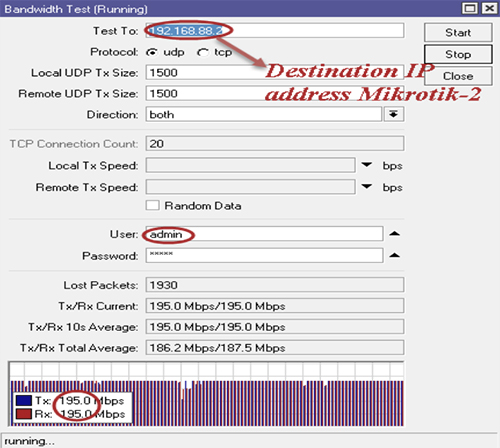Image resolution: width=500 pixels, height=448 pixels.
Task: Stop the running bandwidth test
Action: [x=458, y=54]
